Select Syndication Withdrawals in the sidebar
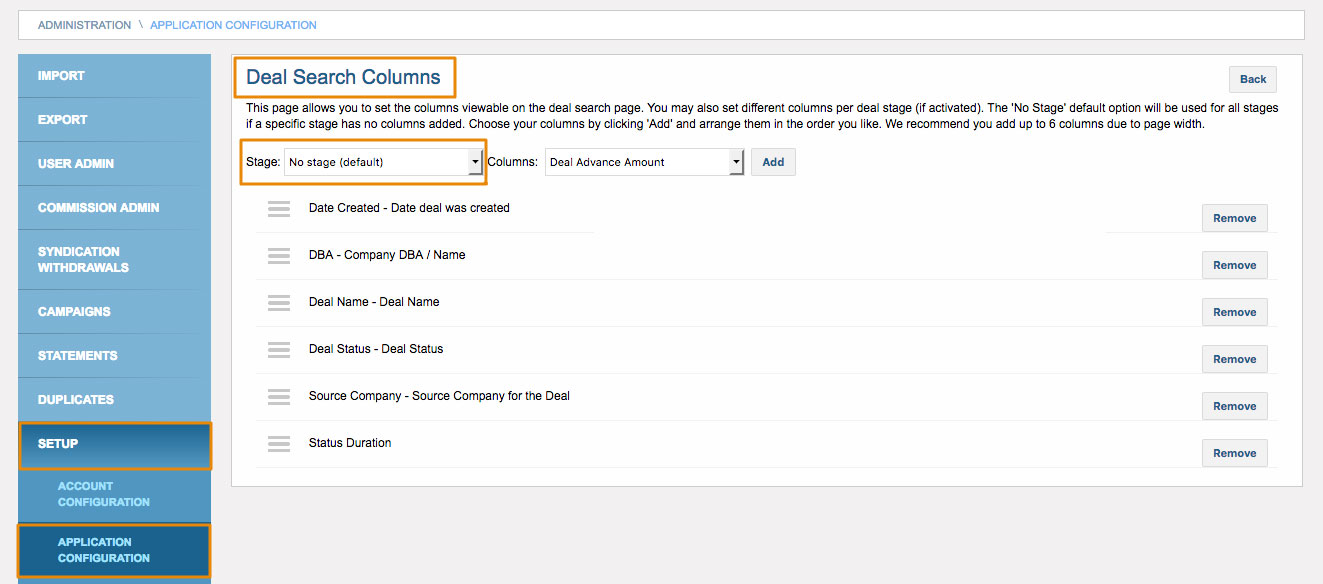 coord(115,260)
